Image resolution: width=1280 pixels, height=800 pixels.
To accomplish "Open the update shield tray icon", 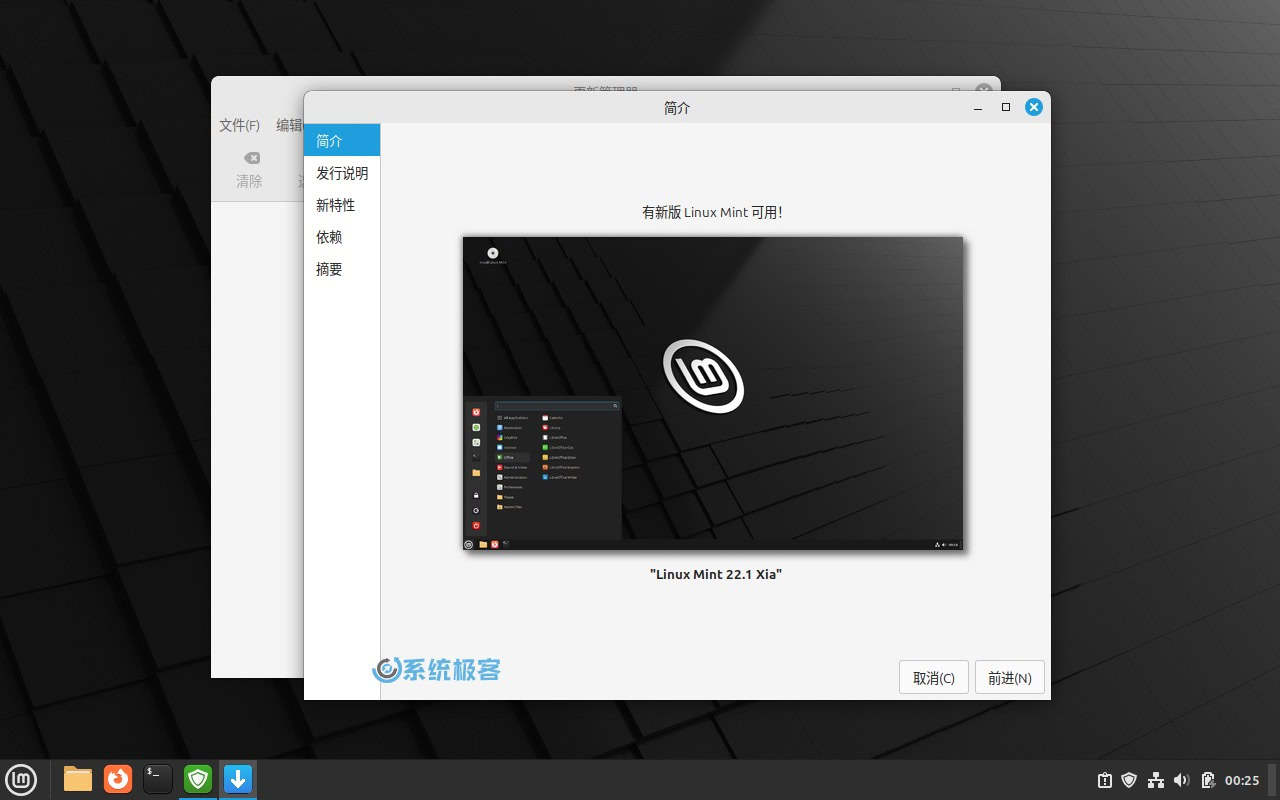I will (x=1130, y=780).
